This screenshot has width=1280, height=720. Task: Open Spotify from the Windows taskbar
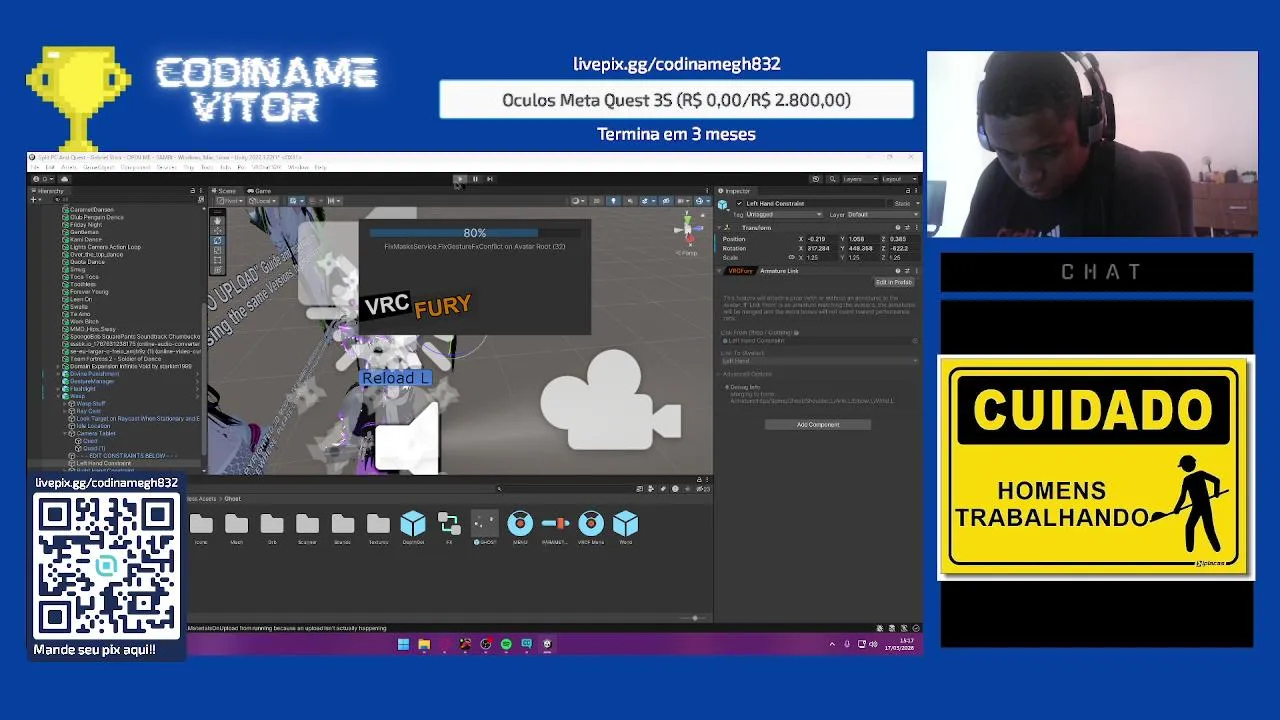506,644
